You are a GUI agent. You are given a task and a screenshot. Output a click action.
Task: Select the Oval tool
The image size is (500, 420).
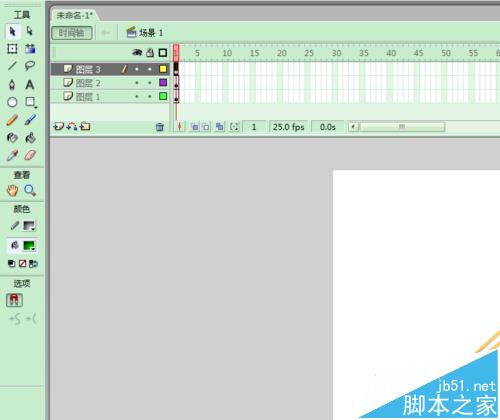coord(12,102)
